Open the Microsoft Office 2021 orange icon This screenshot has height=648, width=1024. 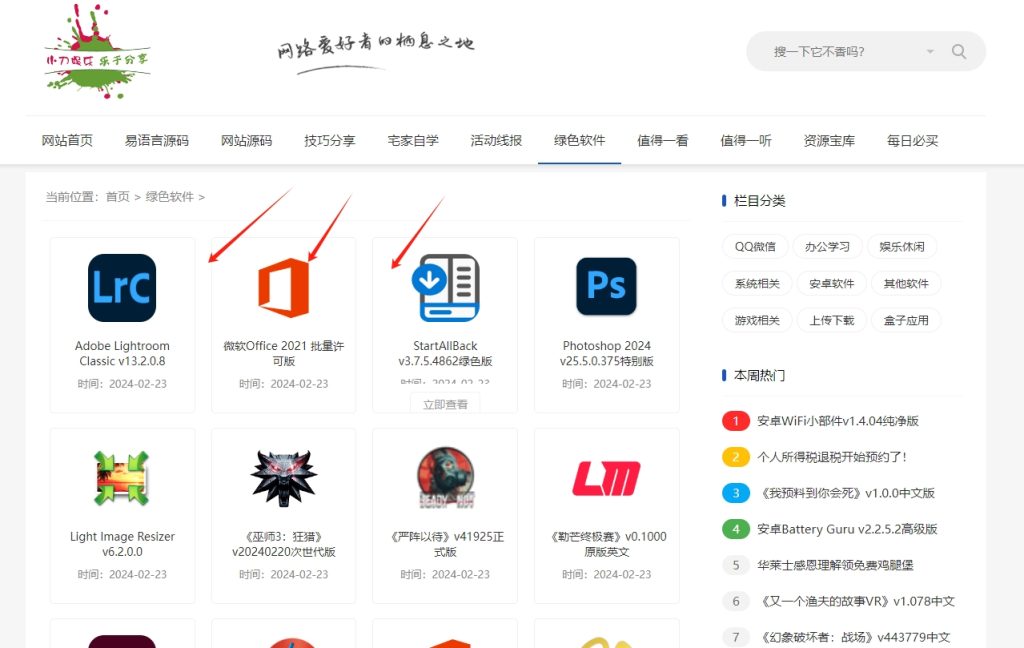[x=283, y=287]
